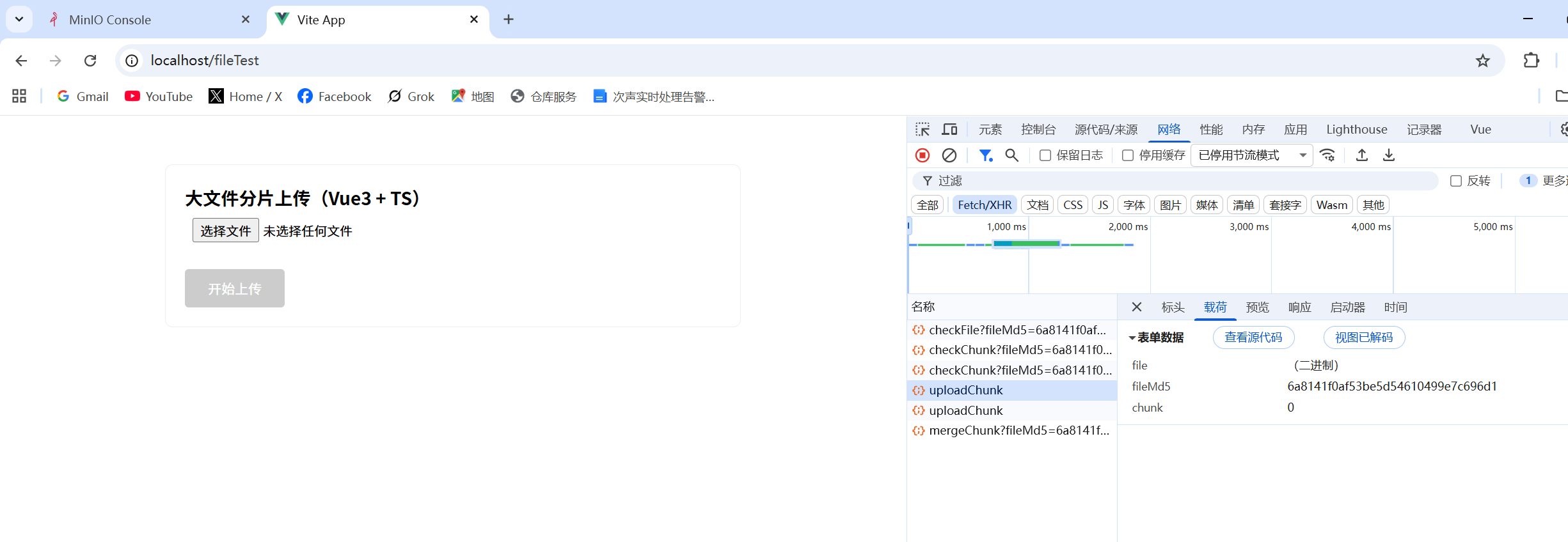Click the record network log icon
This screenshot has height=542, width=1568.
point(922,155)
